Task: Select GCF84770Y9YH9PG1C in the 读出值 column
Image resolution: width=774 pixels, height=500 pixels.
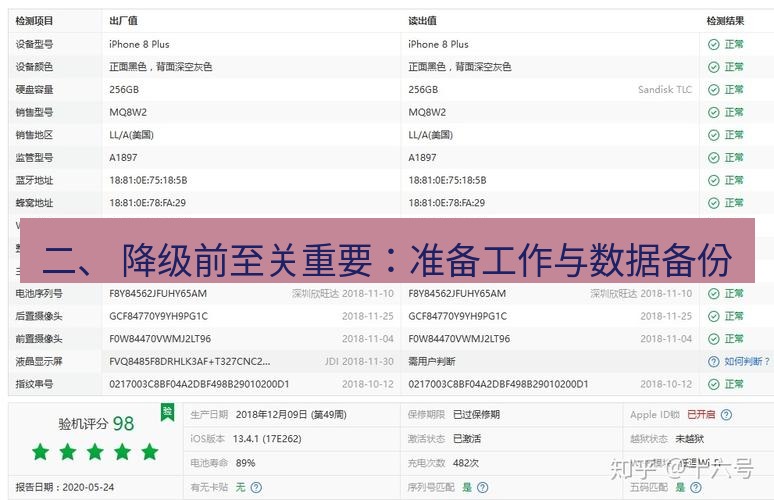Action: [x=458, y=316]
